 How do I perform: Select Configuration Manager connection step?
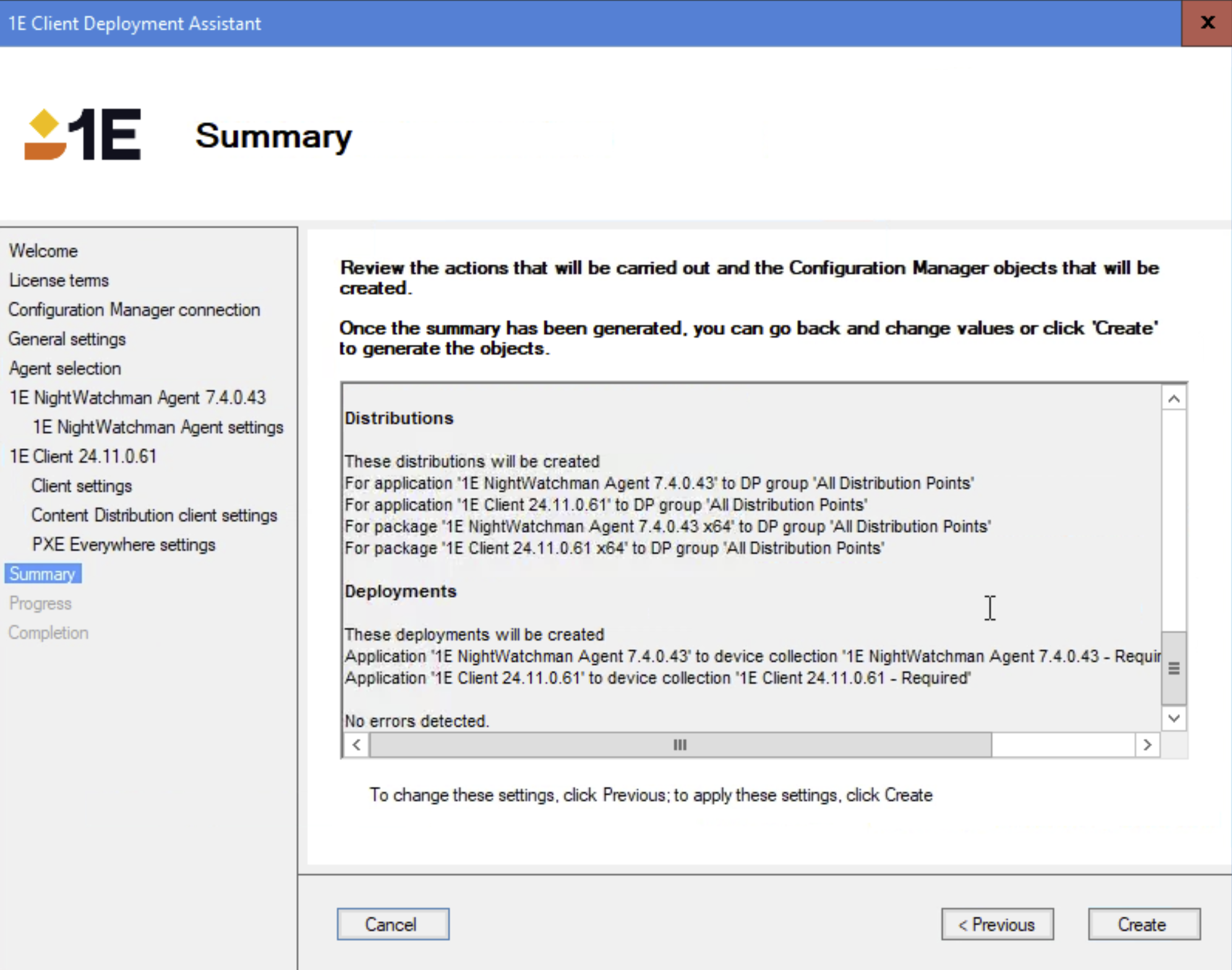134,310
